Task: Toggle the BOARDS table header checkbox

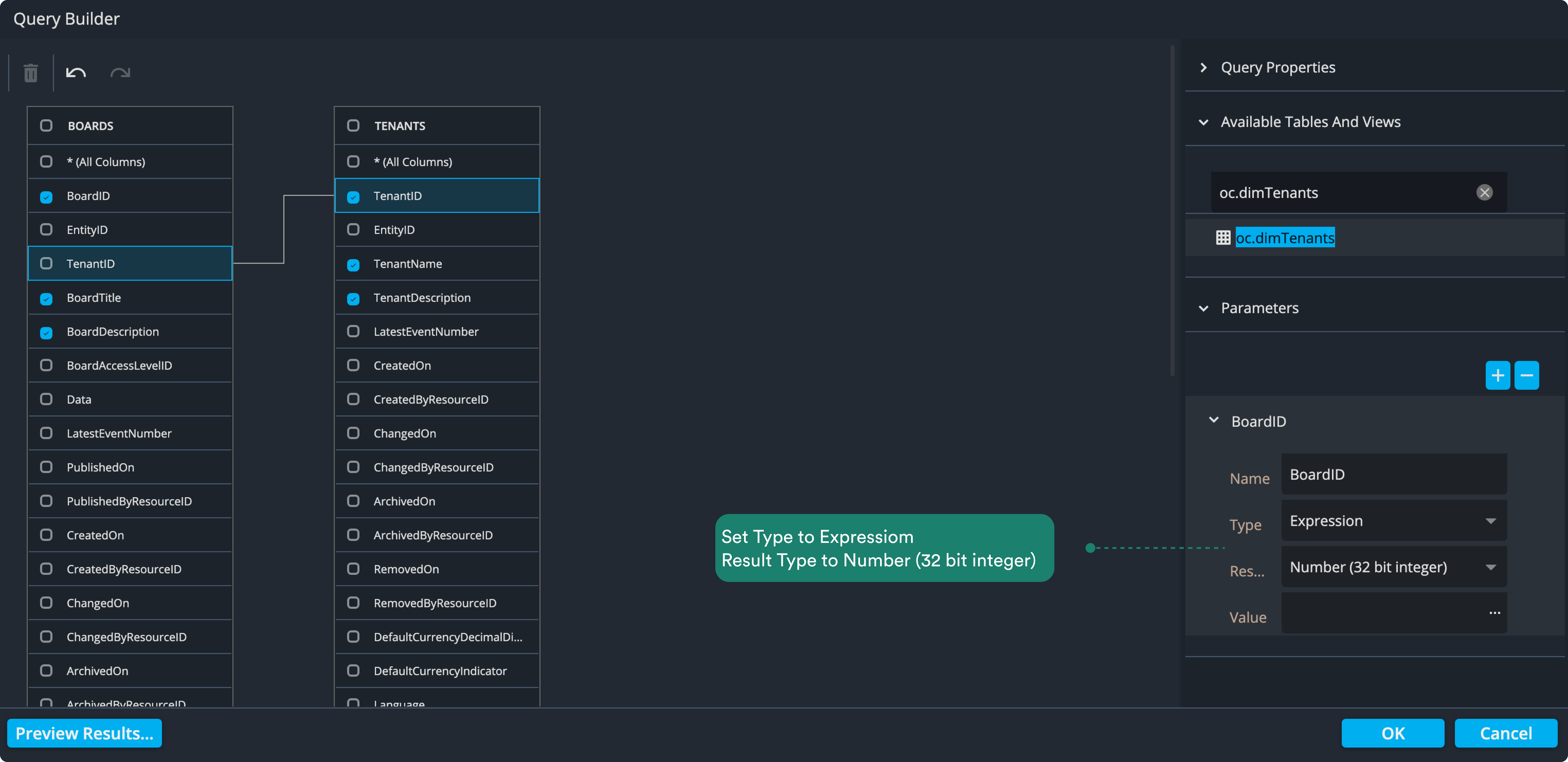Action: pyautogui.click(x=46, y=125)
